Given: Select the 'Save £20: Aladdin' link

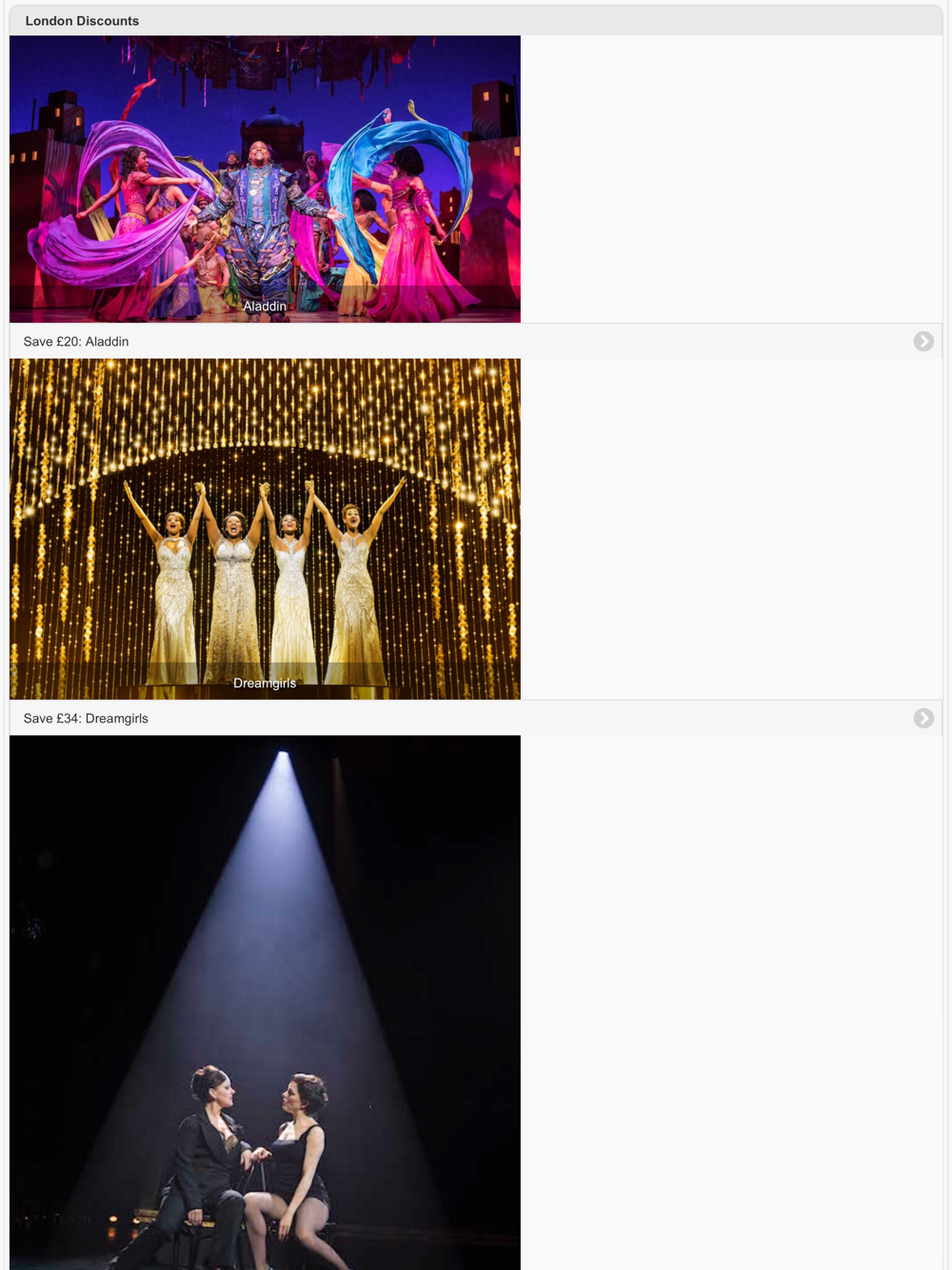Looking at the screenshot, I should [x=76, y=341].
